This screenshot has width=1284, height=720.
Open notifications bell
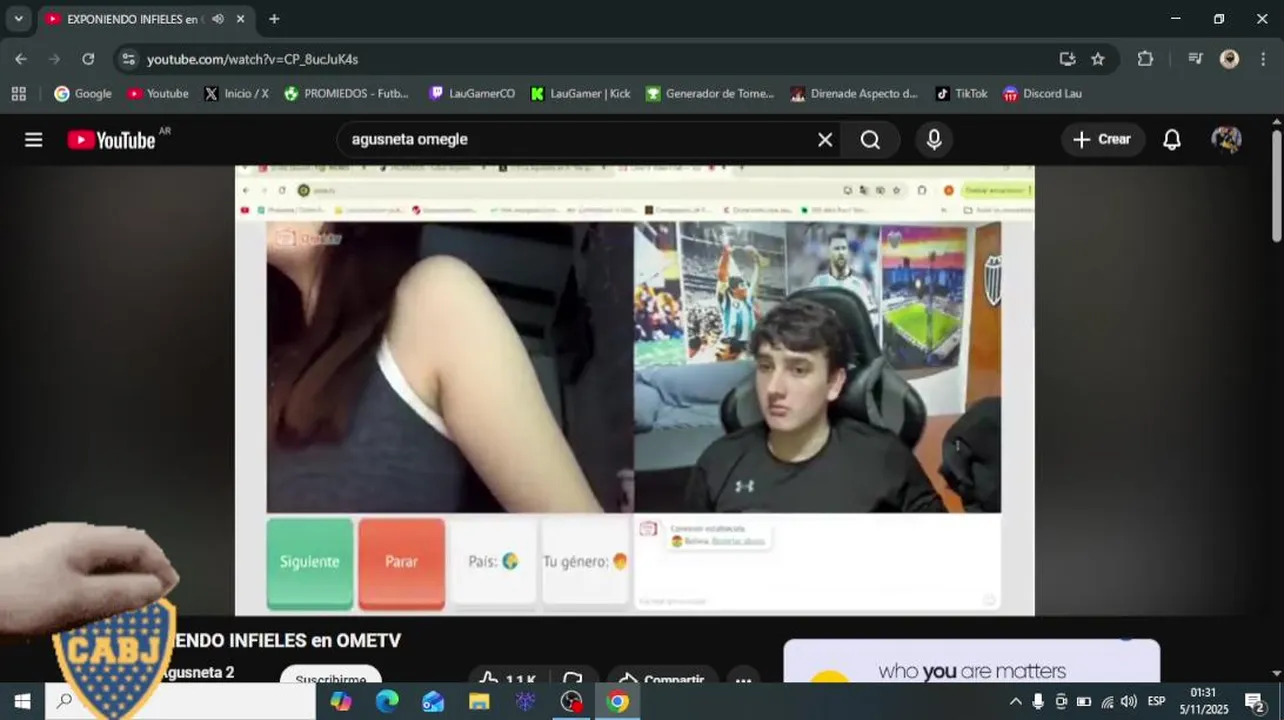pyautogui.click(x=1172, y=140)
